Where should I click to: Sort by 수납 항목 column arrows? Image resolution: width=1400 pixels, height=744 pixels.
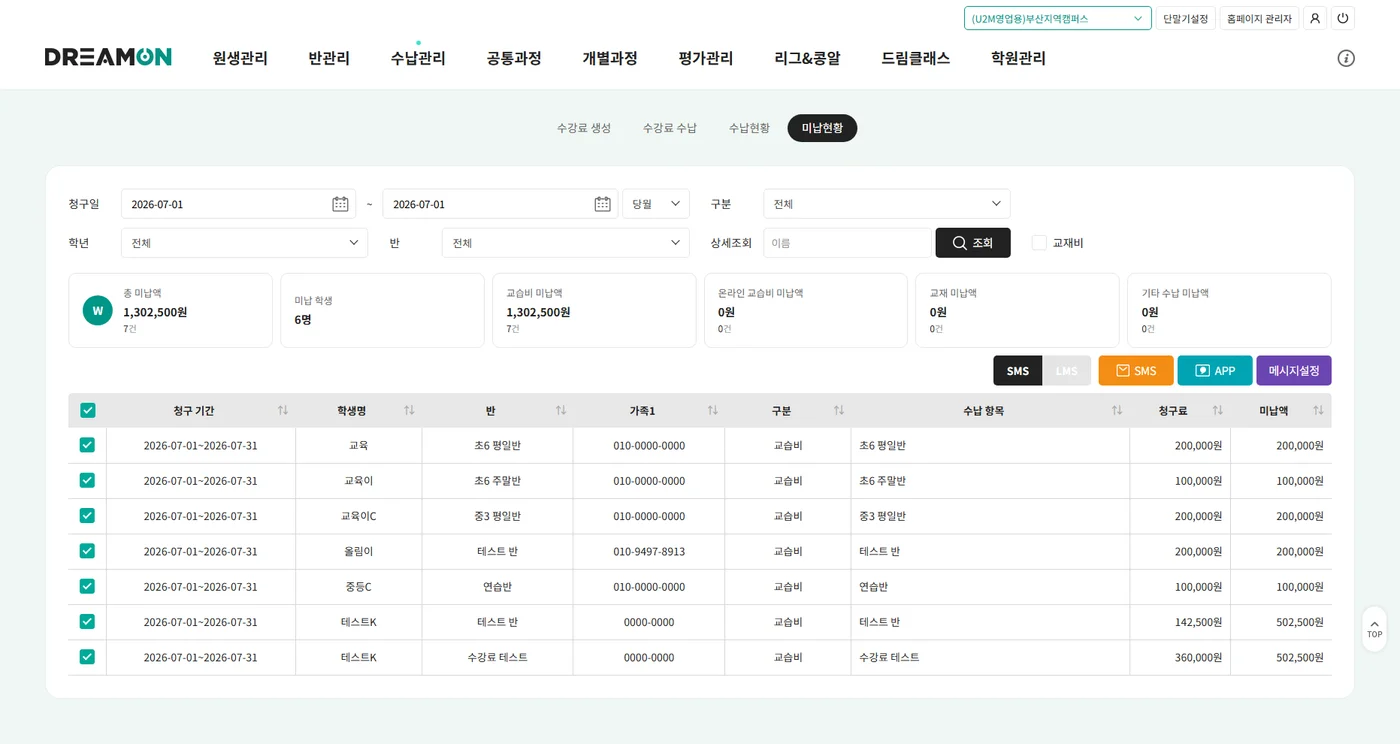[1117, 411]
